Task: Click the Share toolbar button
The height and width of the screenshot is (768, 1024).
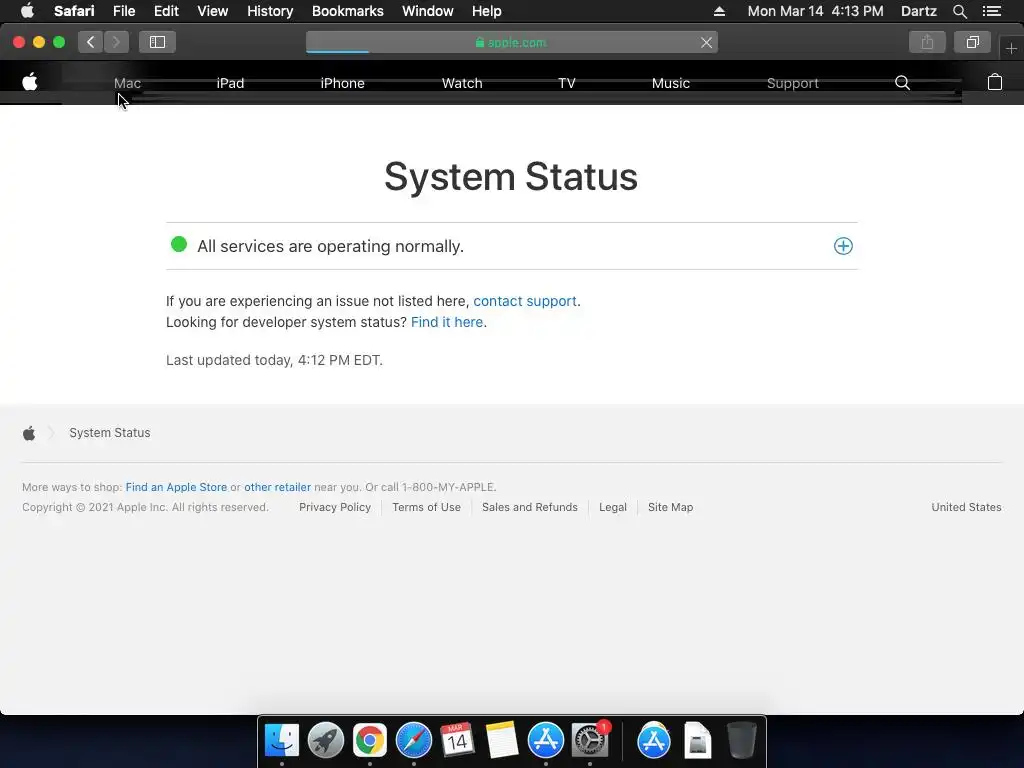Action: (927, 42)
